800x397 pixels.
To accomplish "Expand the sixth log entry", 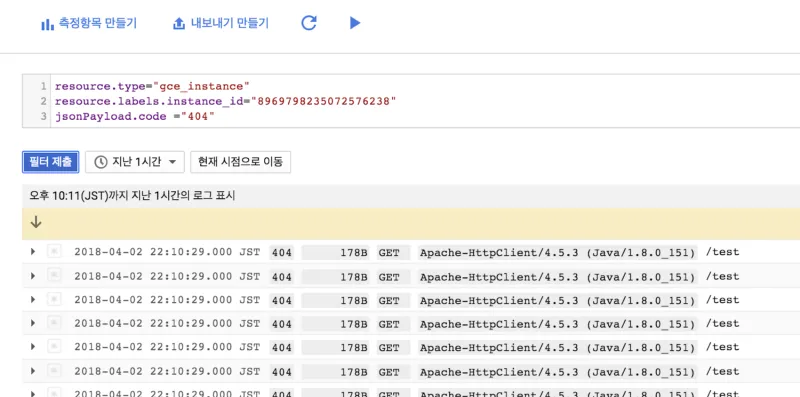I will coord(33,370).
